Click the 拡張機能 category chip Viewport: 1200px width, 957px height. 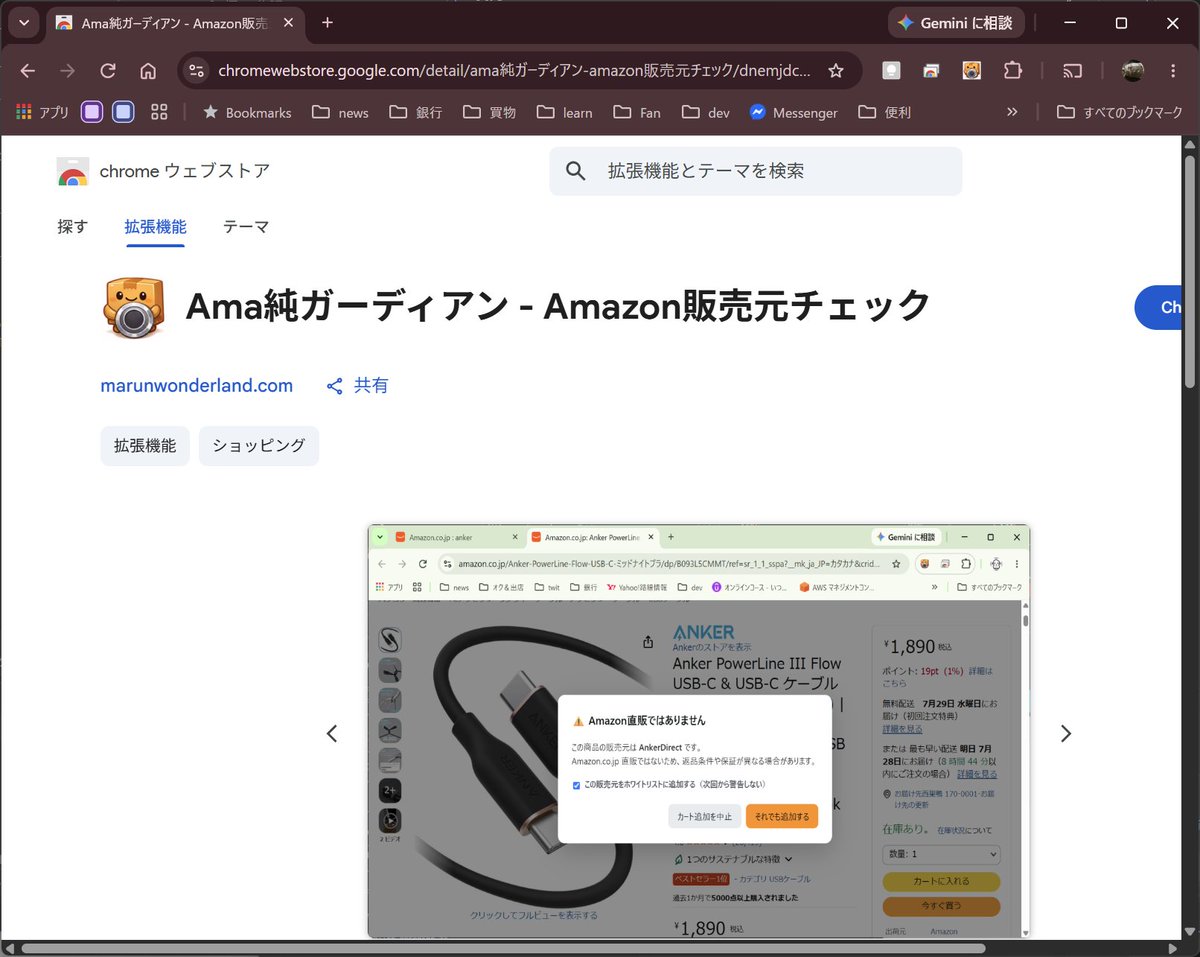tap(145, 446)
